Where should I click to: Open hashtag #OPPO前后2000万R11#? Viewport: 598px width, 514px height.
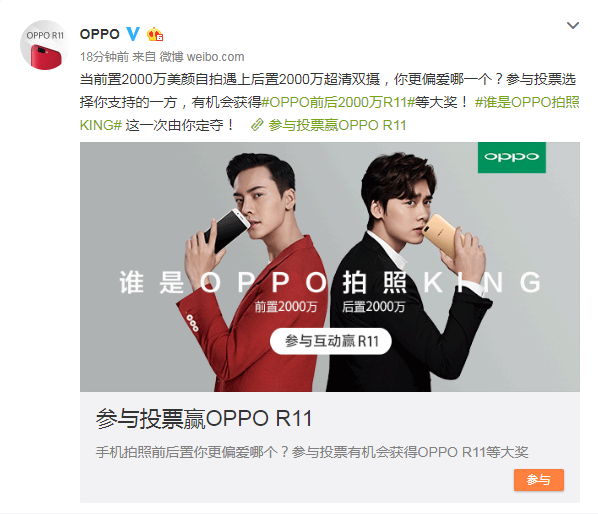(x=338, y=102)
